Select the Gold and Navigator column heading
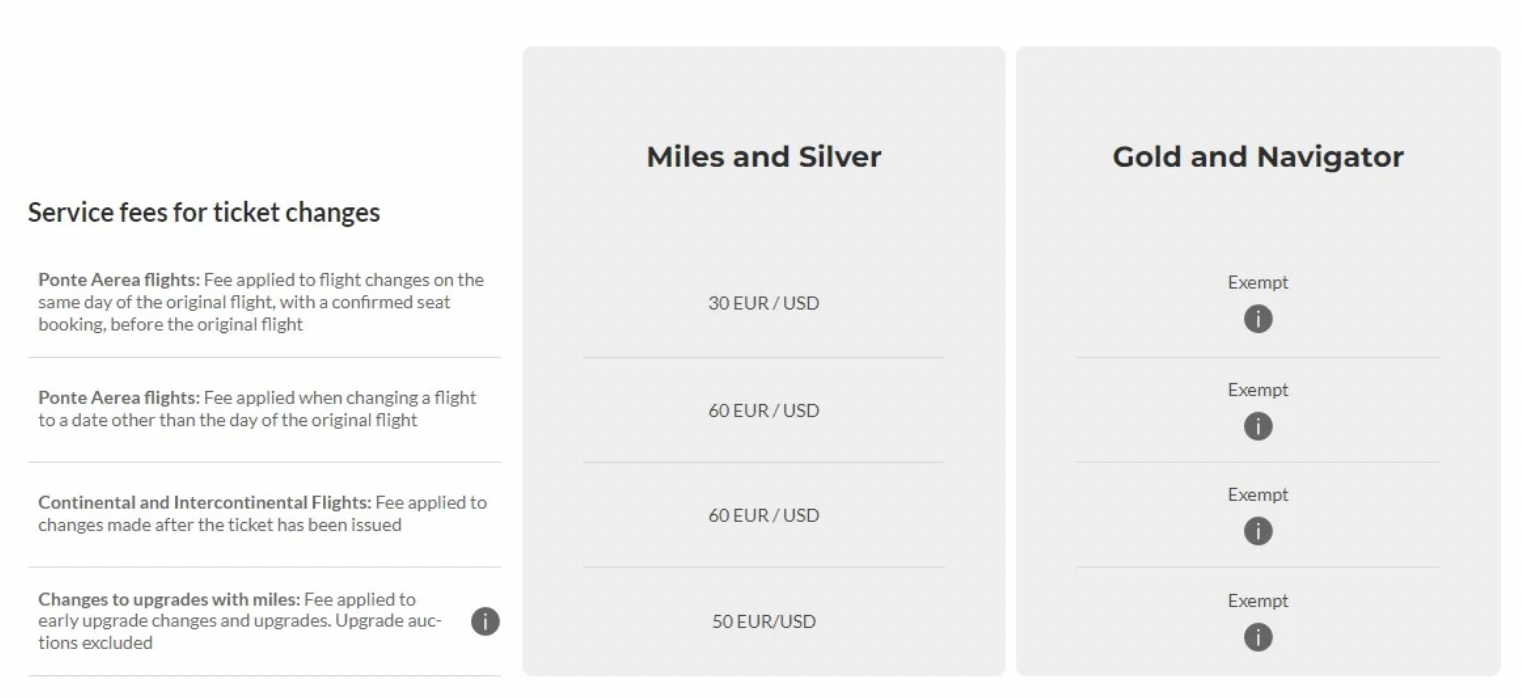 point(1258,157)
